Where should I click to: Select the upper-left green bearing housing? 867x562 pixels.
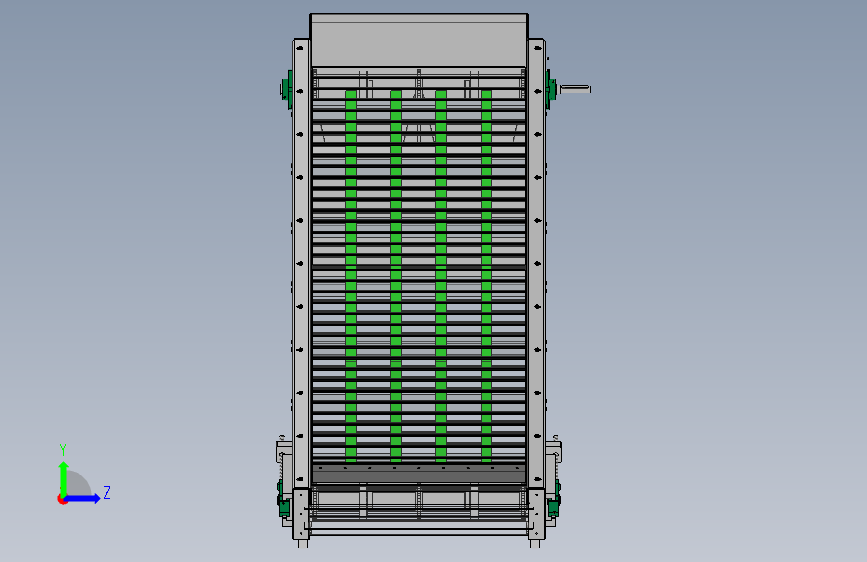coord(287,90)
